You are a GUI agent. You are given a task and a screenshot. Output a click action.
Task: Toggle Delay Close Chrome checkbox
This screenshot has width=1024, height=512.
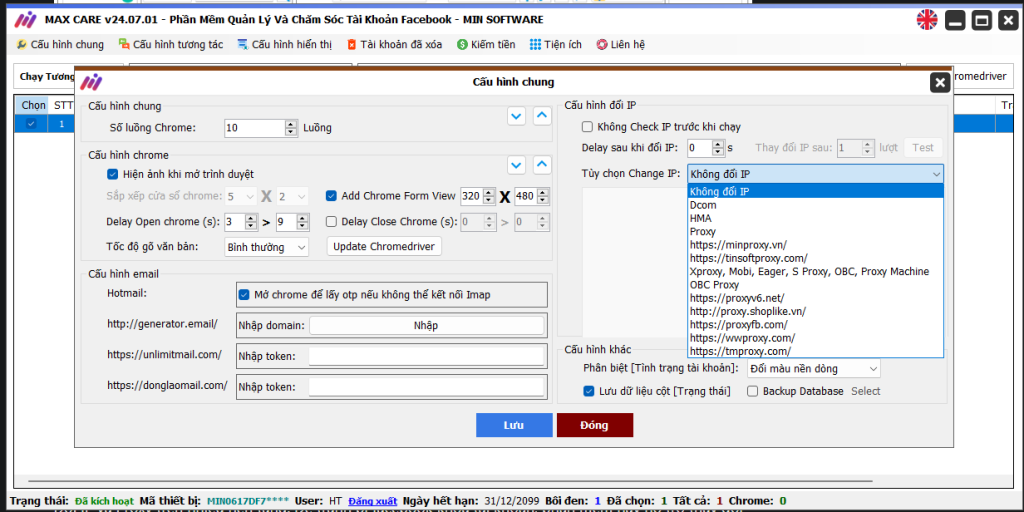click(x=331, y=221)
